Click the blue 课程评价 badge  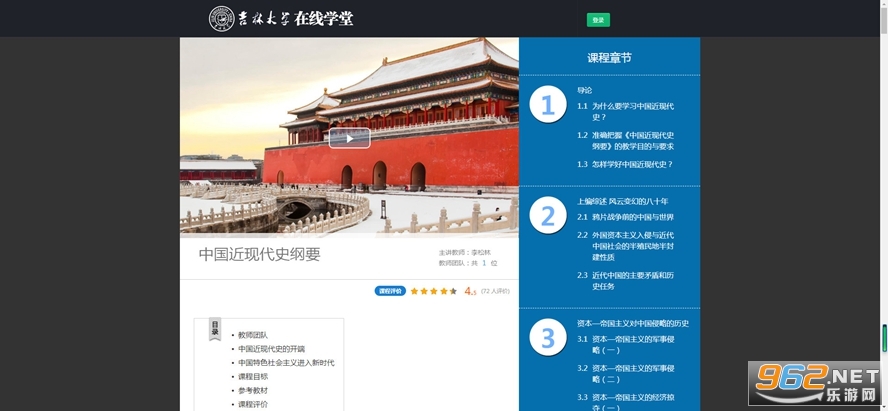(390, 291)
